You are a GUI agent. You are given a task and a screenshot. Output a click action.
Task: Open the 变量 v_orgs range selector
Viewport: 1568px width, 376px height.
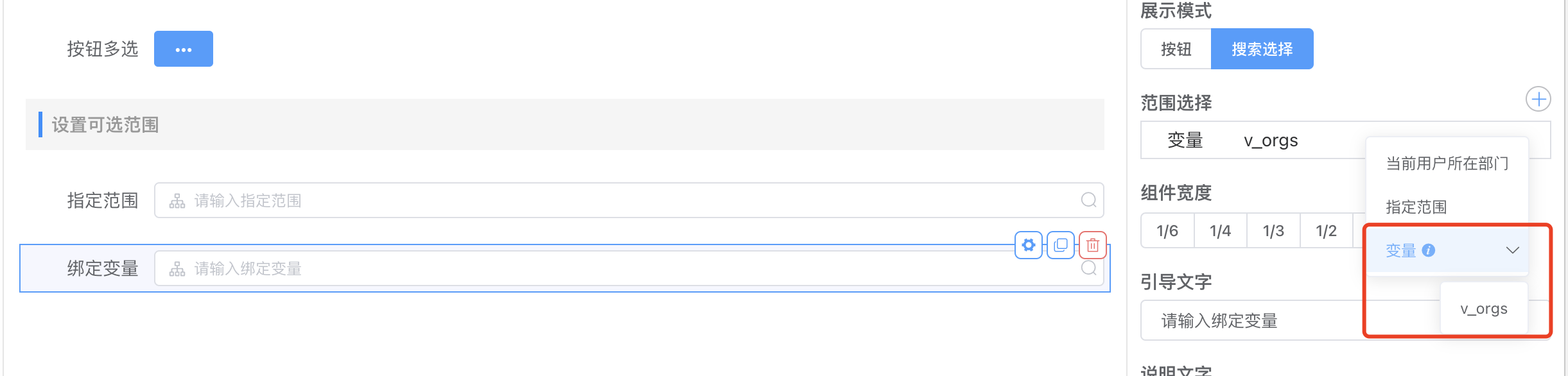pyautogui.click(x=1252, y=141)
